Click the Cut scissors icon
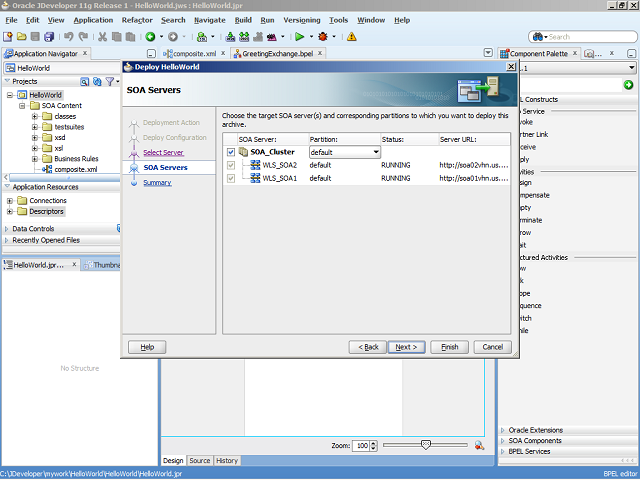640x480 pixels. (x=102, y=37)
